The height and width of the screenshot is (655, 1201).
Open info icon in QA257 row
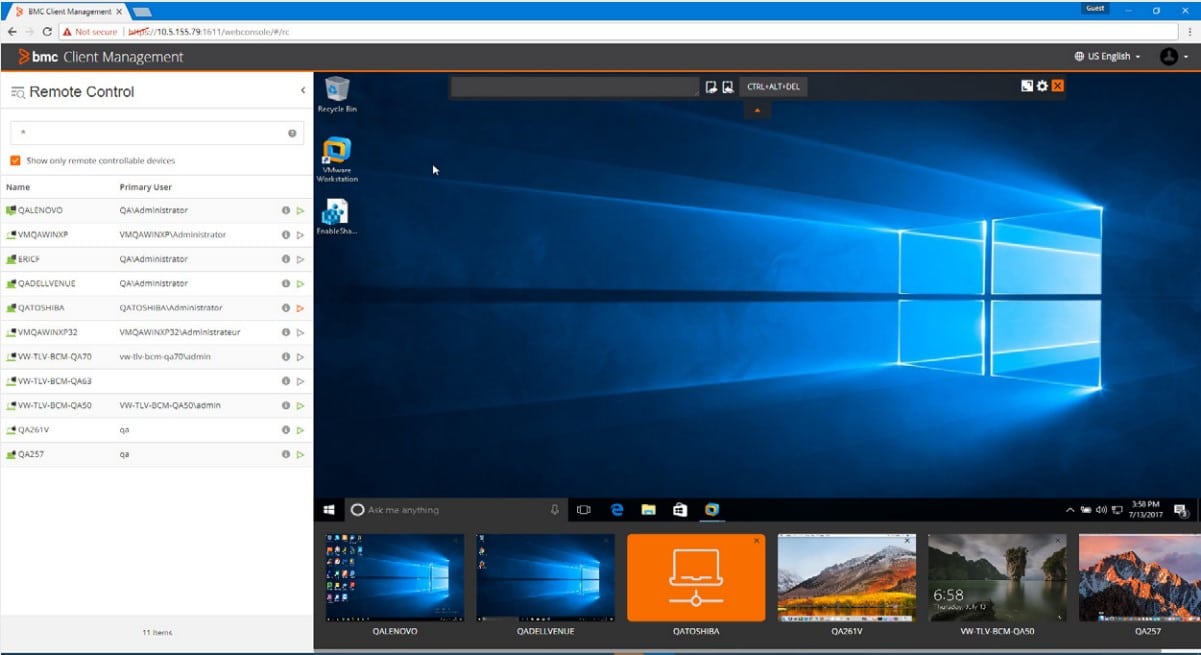point(286,454)
